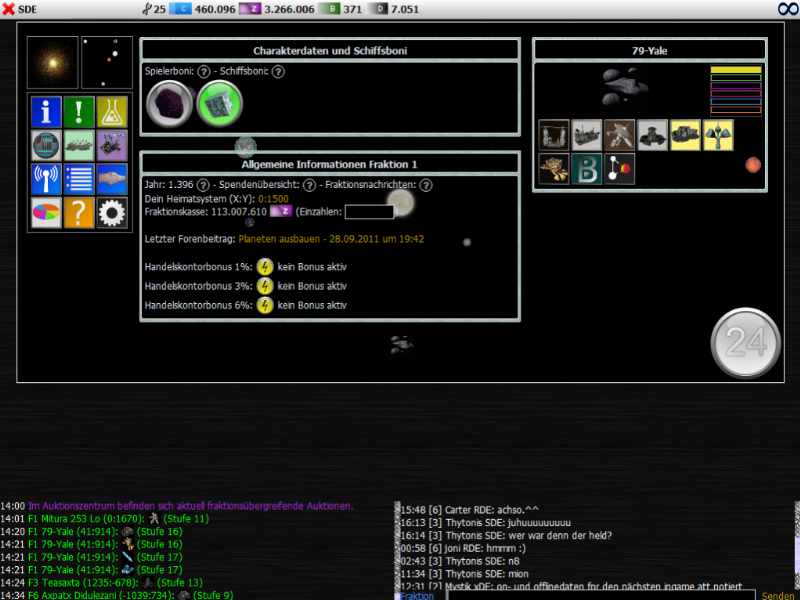Open the yellow research flask icon
This screenshot has width=800, height=600.
[x=112, y=112]
